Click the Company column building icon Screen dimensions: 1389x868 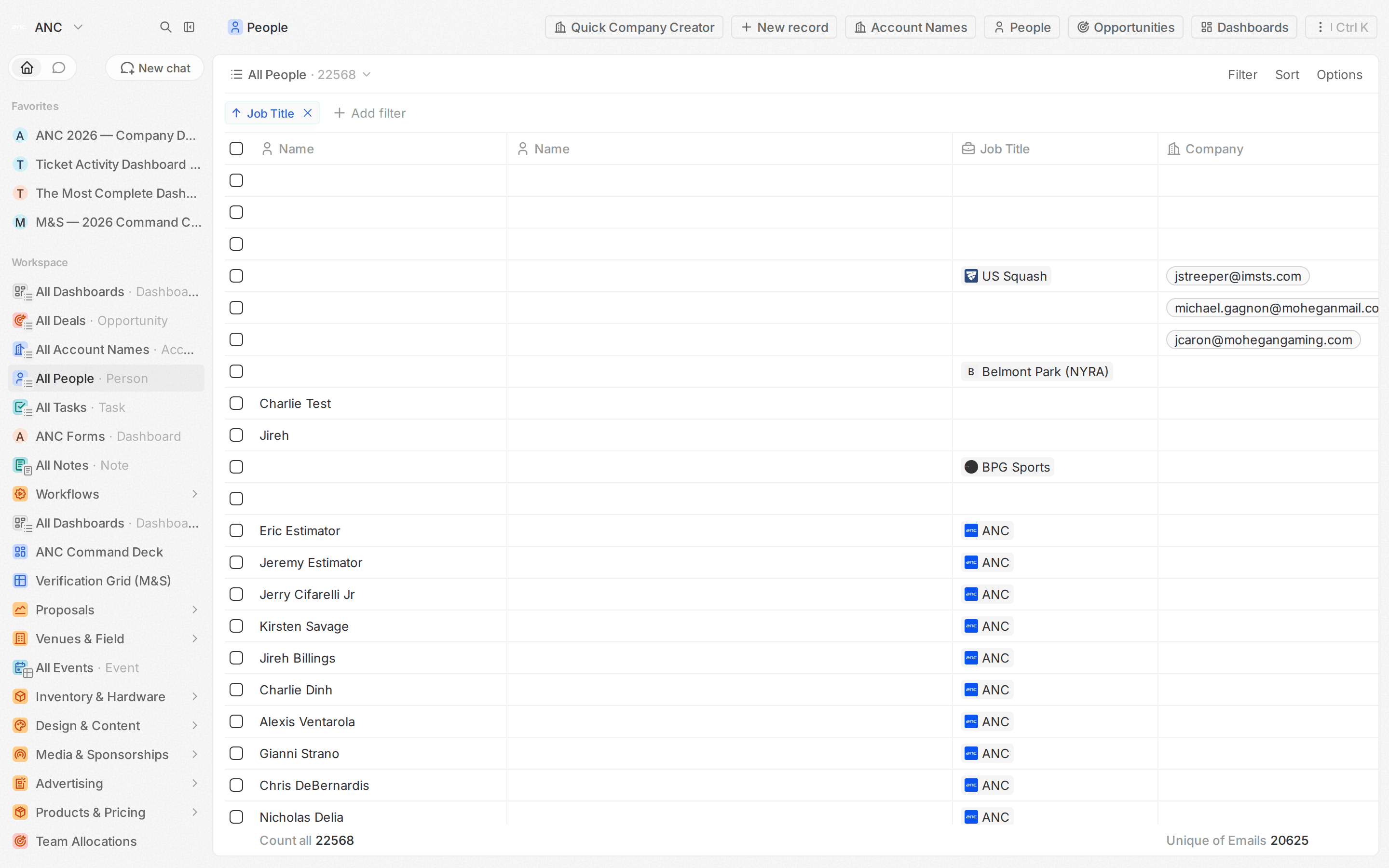point(1174,149)
